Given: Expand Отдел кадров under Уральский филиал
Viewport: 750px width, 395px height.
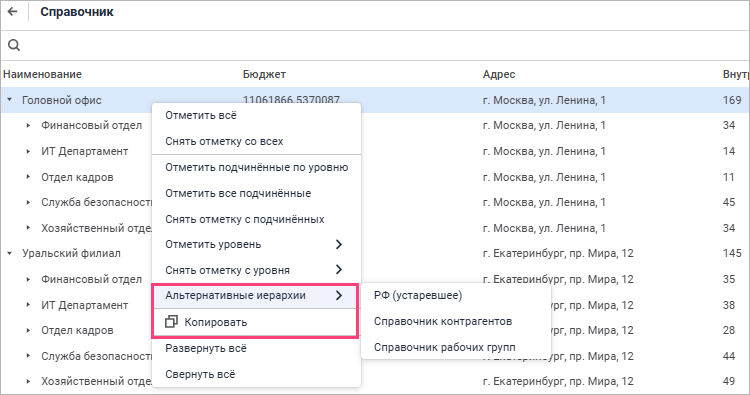Looking at the screenshot, I should 28,330.
